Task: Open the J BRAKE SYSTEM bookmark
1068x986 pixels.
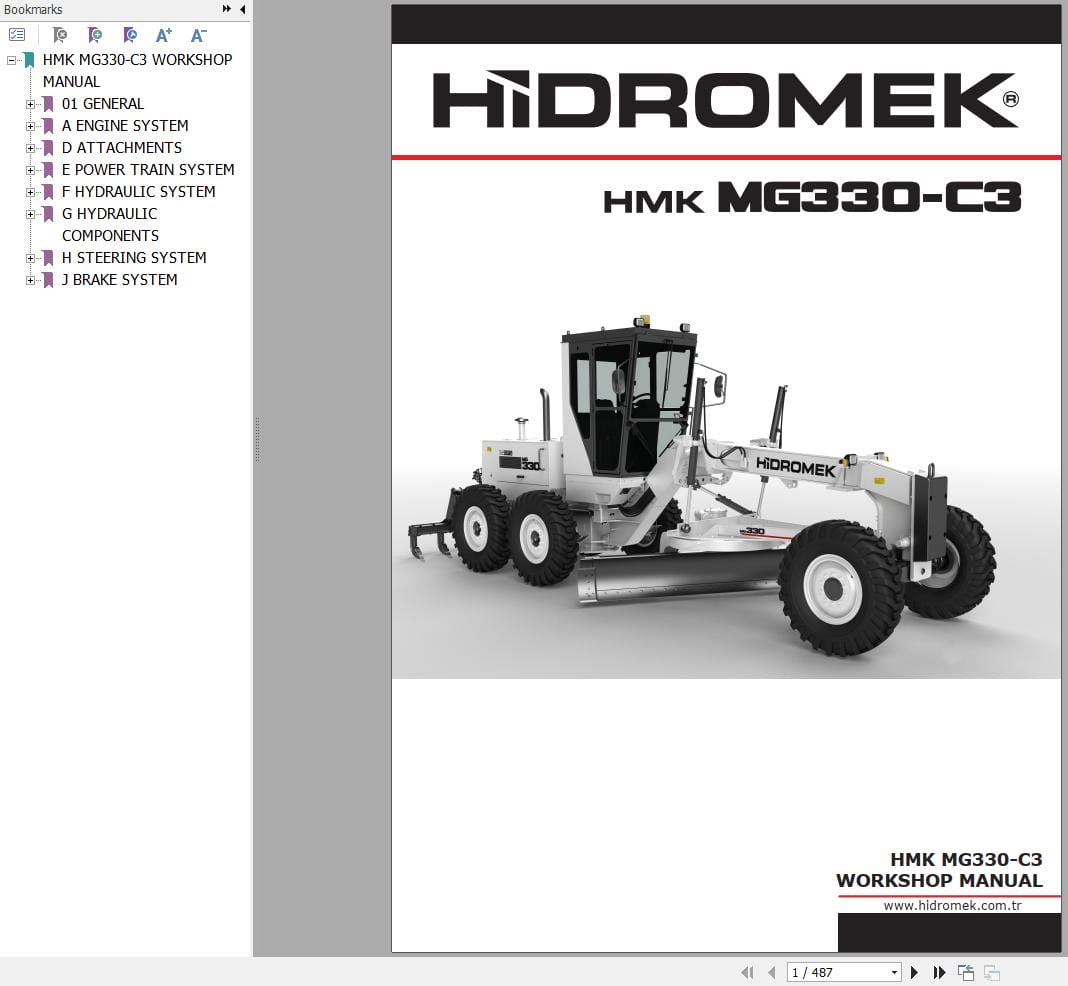Action: 119,279
